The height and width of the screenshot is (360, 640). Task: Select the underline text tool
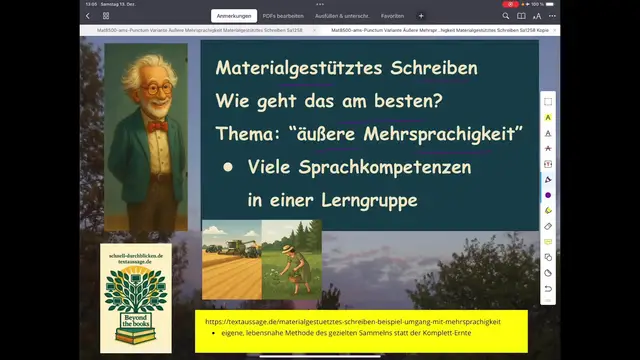pyautogui.click(x=548, y=133)
